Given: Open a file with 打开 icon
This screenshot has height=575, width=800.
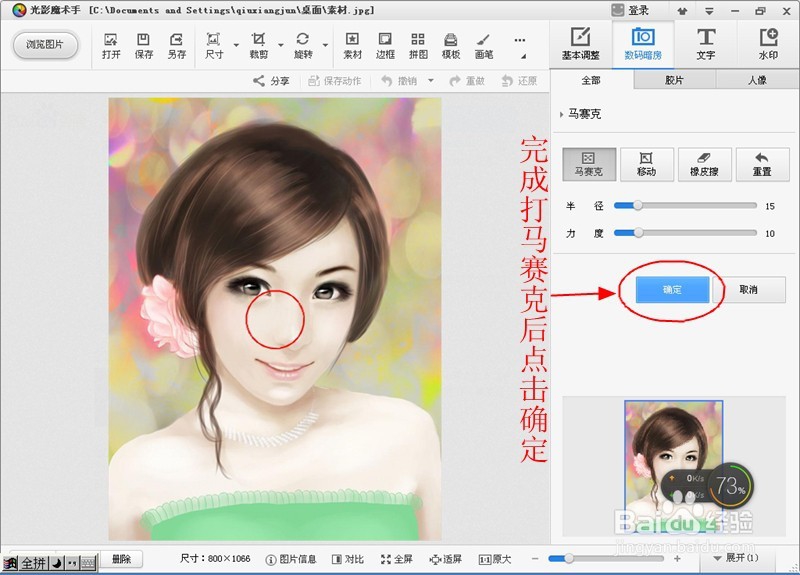Looking at the screenshot, I should click(111, 46).
